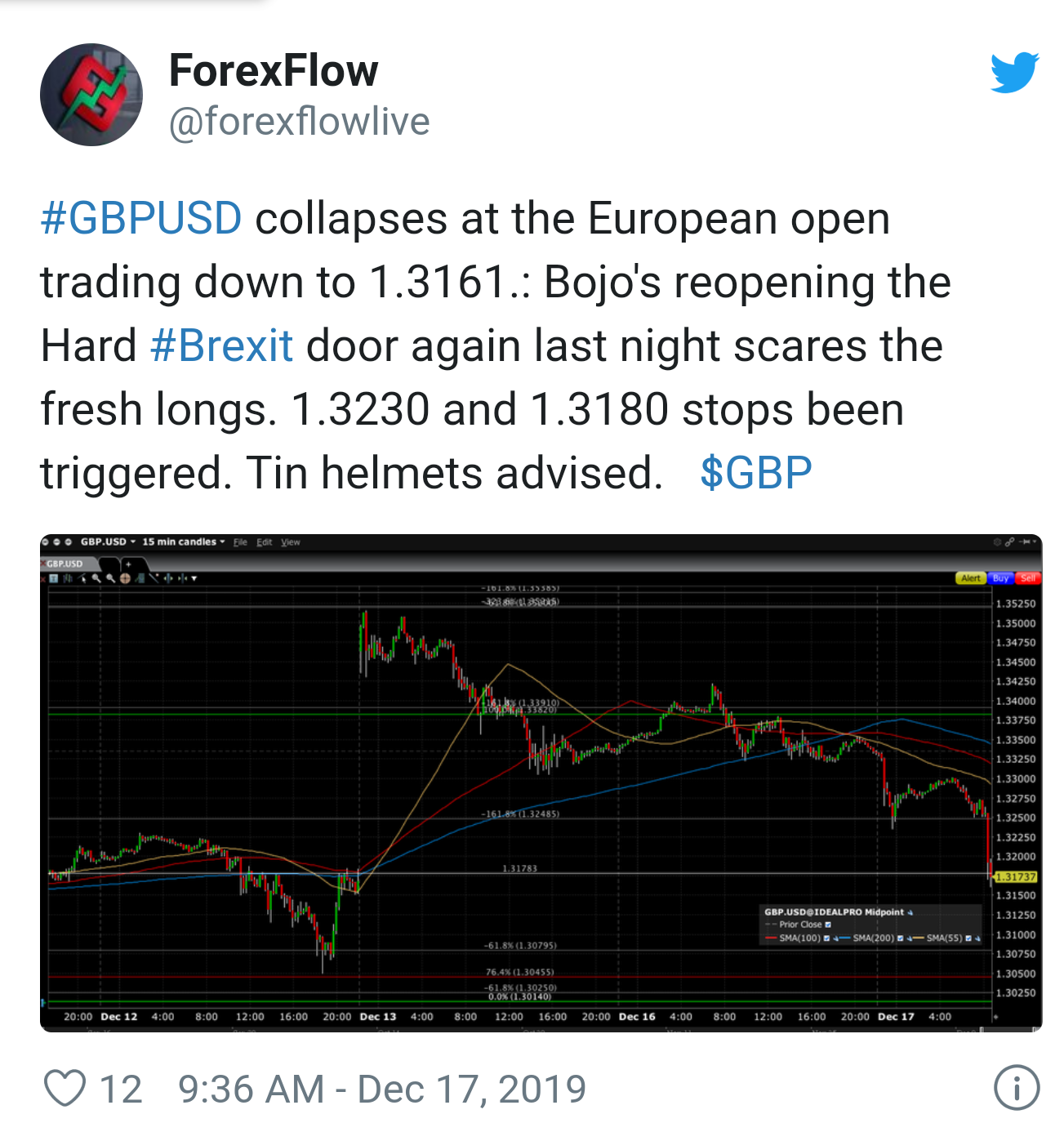This screenshot has height=1132, width=1064.
Task: Open the tweet info icon
Action: coord(1017,1088)
